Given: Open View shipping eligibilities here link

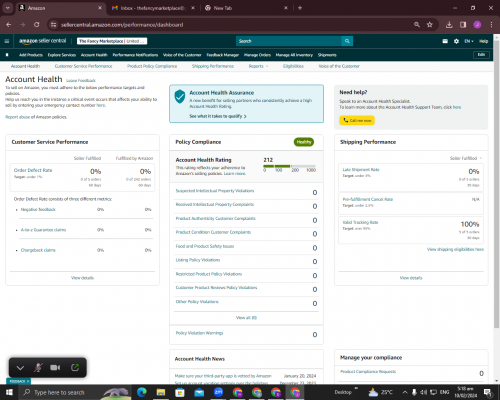Looking at the screenshot, I should (x=455, y=249).
